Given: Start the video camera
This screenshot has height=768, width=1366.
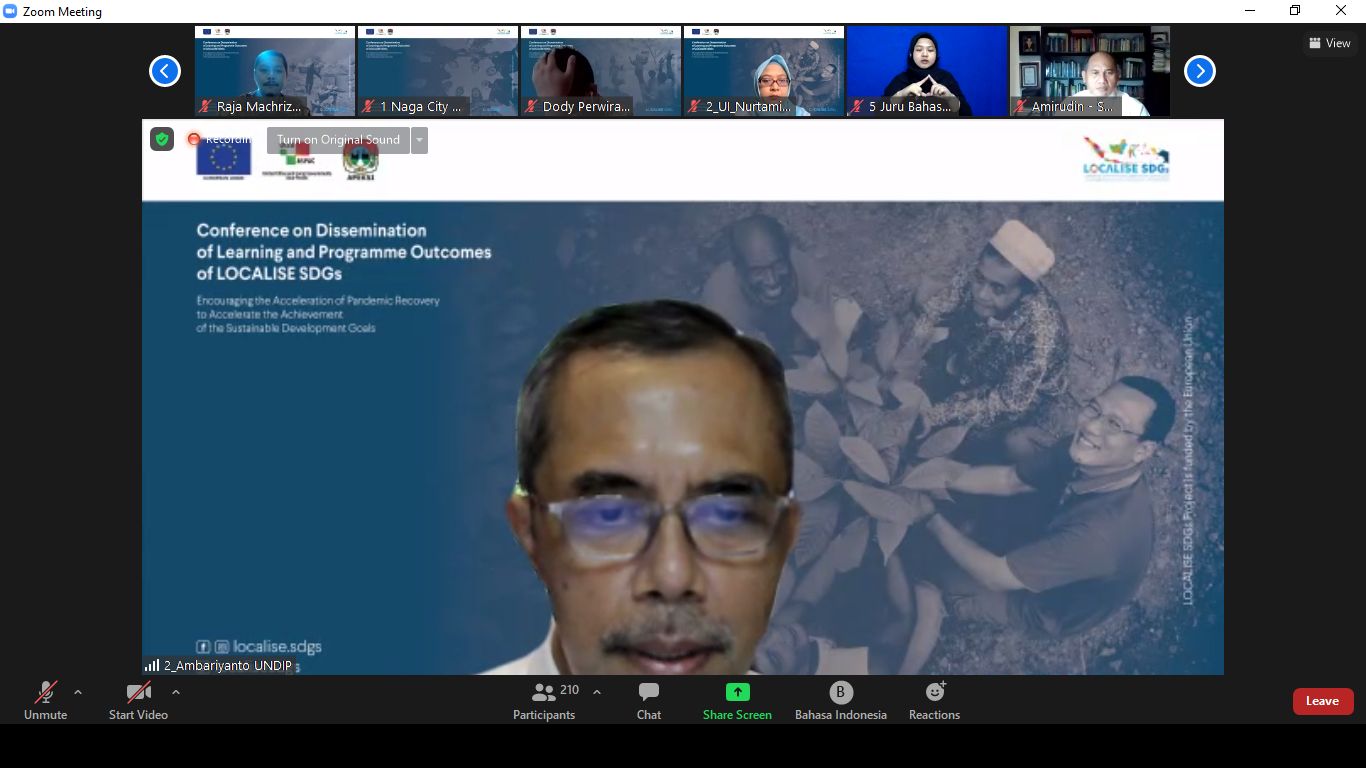Looking at the screenshot, I should [138, 700].
